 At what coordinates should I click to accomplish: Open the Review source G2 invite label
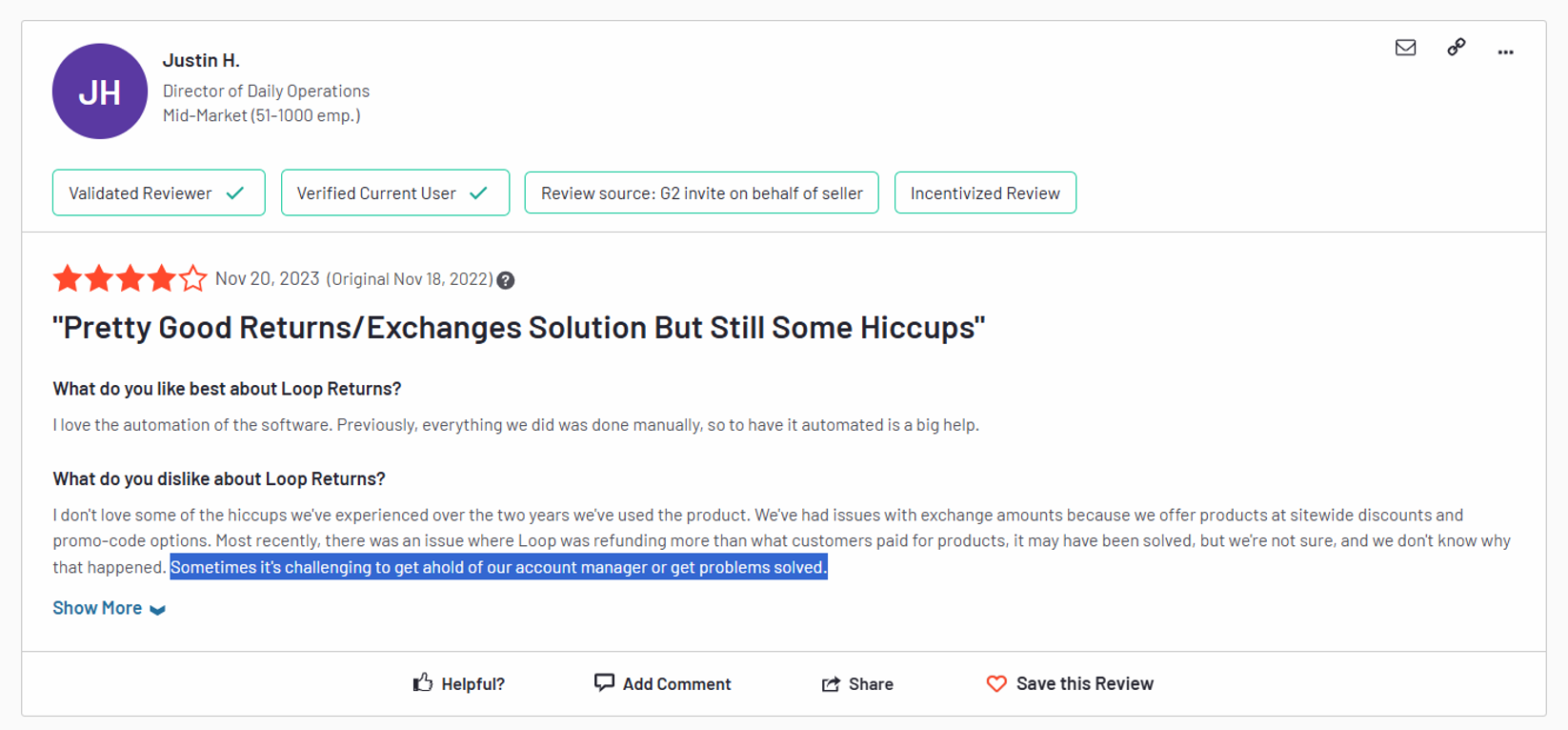point(701,193)
